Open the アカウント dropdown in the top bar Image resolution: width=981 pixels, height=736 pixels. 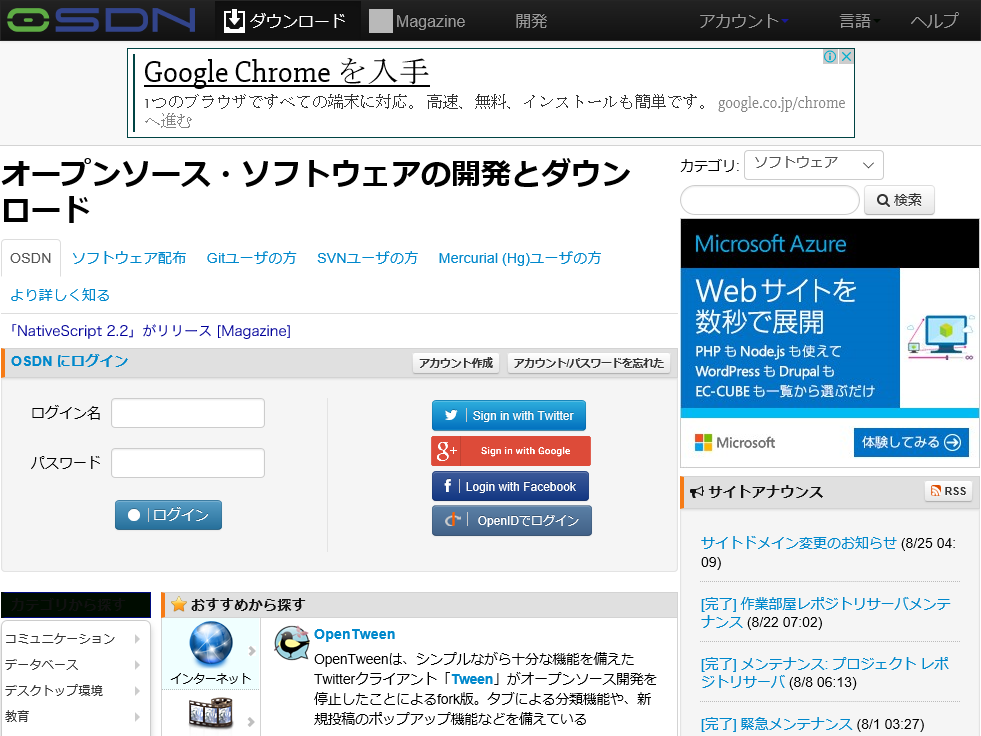tap(742, 19)
